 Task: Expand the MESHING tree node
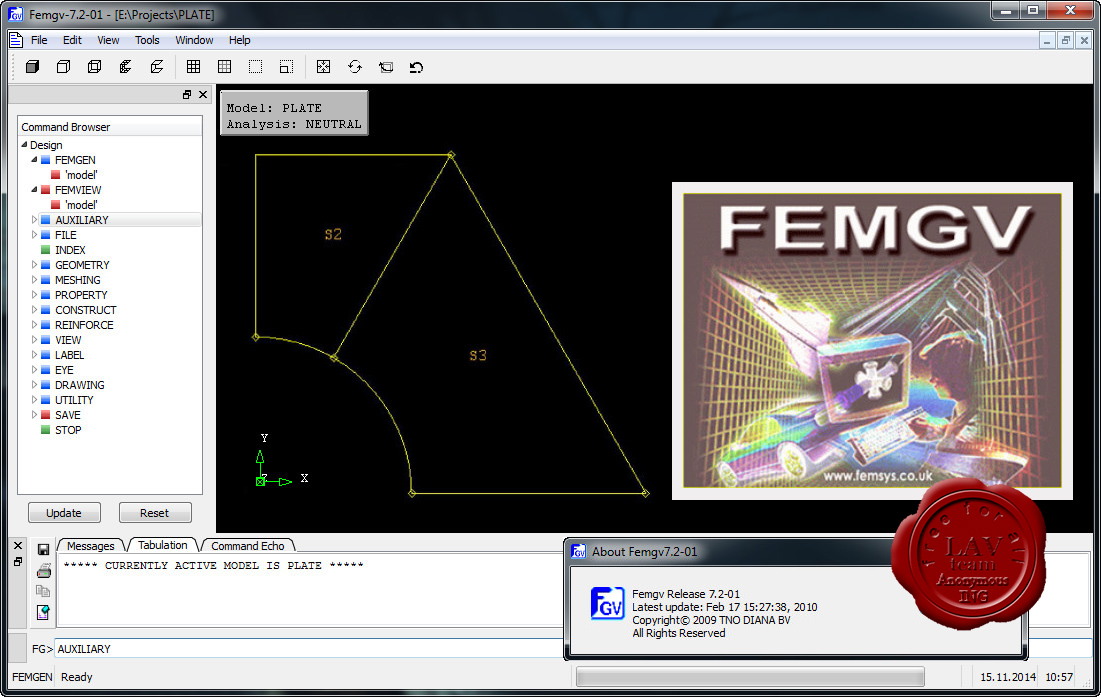(34, 279)
